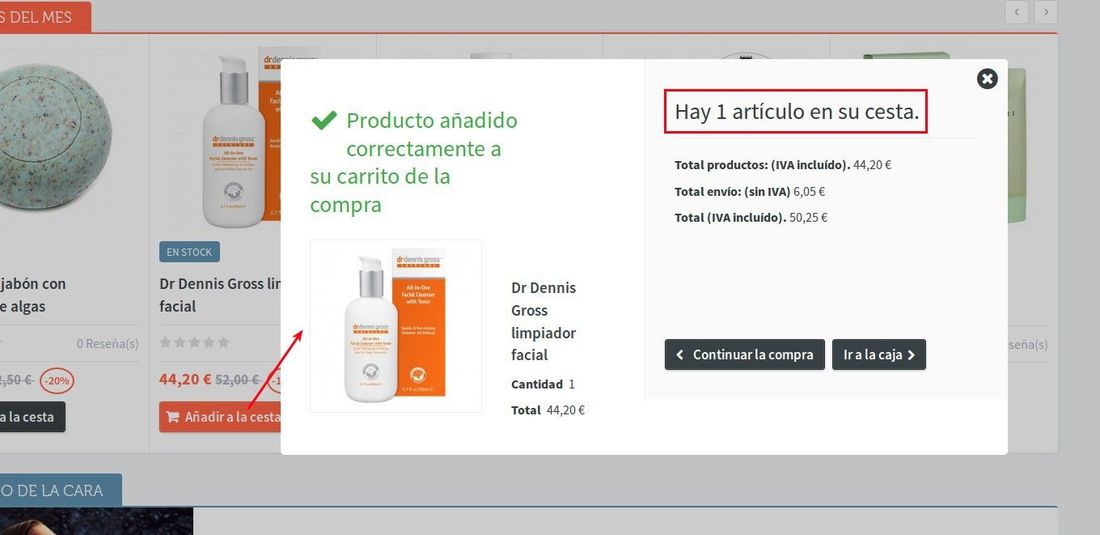Click the red 44,20 € price on product card

click(x=185, y=379)
